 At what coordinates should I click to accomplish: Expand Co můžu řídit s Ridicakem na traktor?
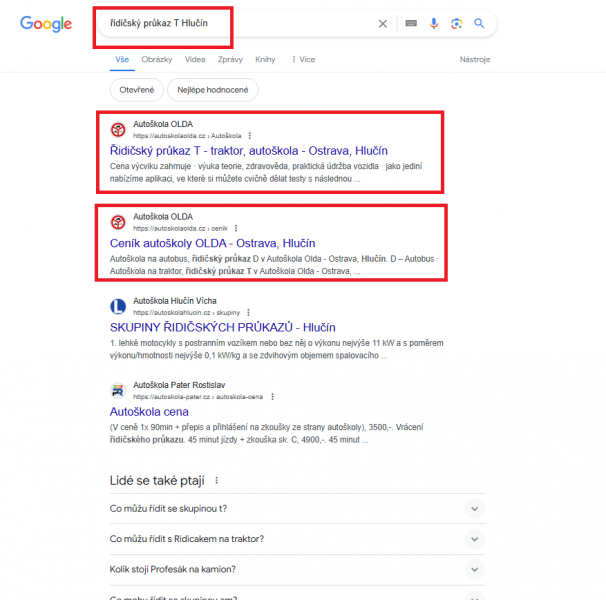coord(297,539)
